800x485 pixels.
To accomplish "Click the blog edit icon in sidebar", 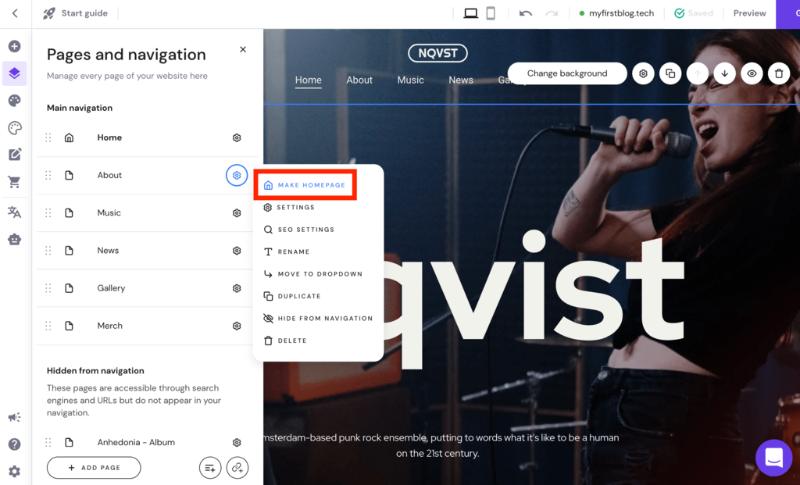I will pyautogui.click(x=14, y=155).
